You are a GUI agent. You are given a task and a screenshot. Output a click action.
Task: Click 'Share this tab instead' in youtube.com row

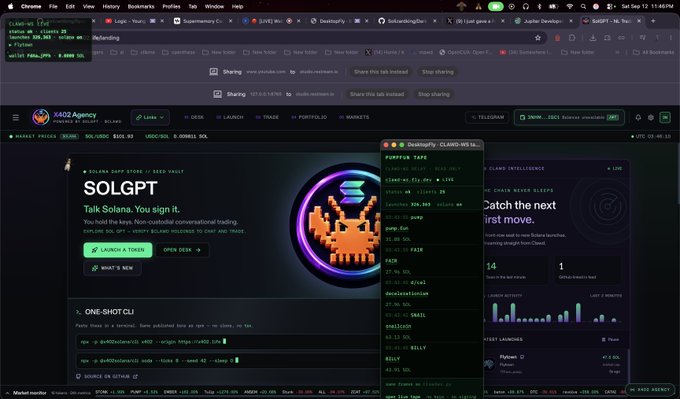pos(381,72)
